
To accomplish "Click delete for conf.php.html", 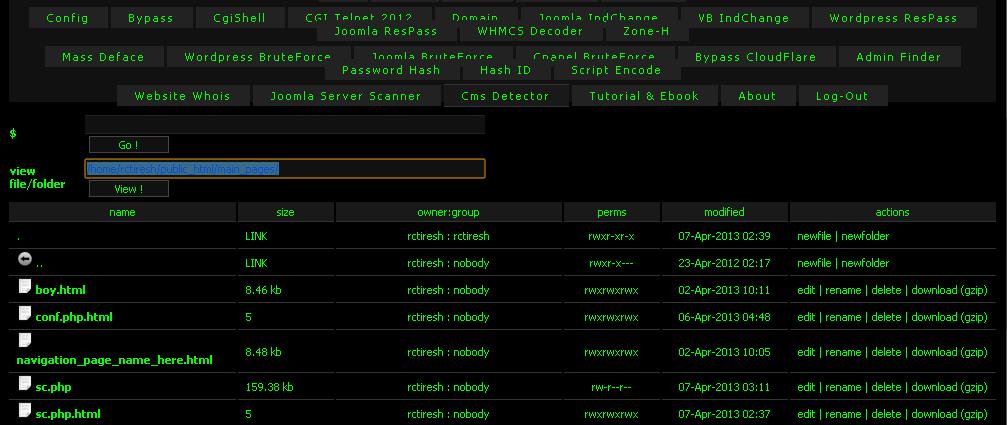I will click(886, 317).
